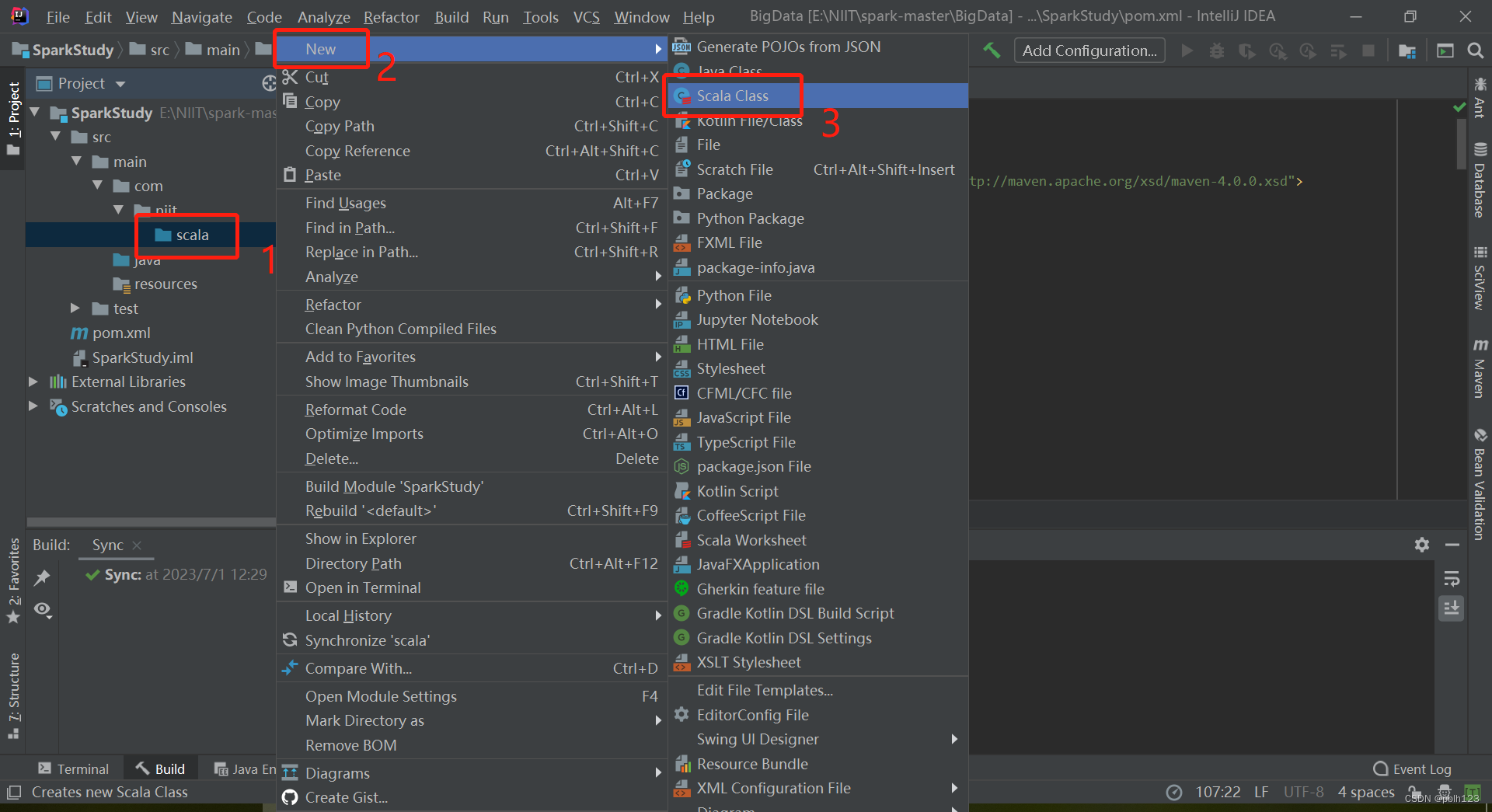This screenshot has height=812, width=1492.
Task: Click Synchronize 'scala' menu entry
Action: tap(472, 640)
